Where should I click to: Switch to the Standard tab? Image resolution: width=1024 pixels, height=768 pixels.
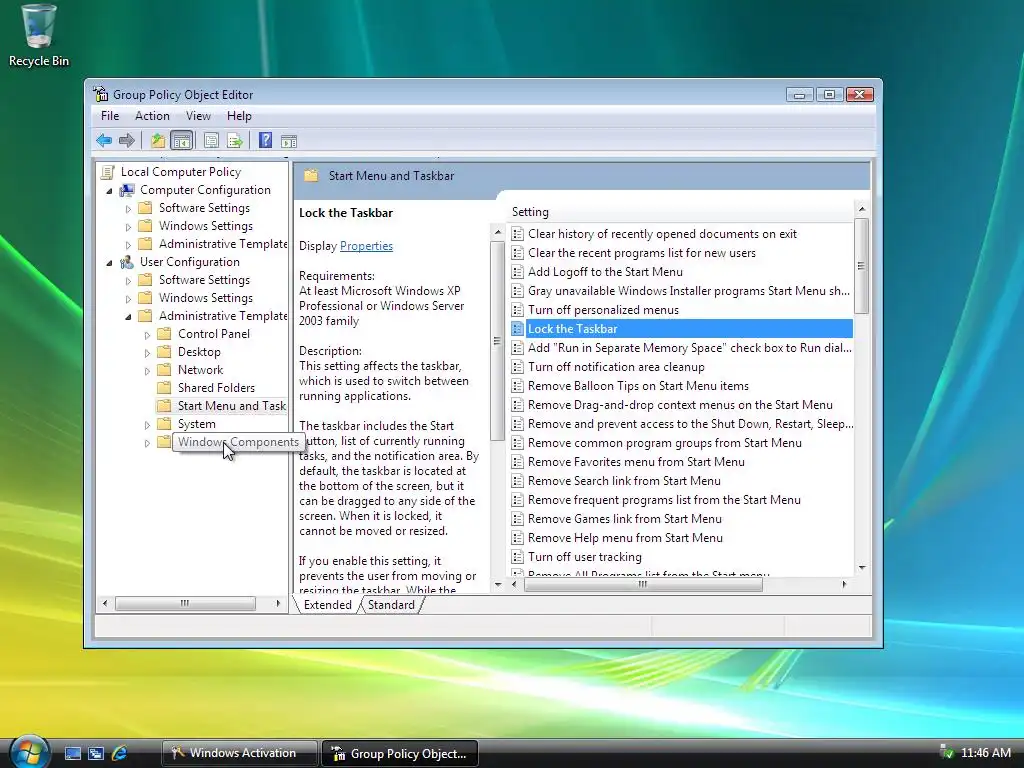coord(391,605)
